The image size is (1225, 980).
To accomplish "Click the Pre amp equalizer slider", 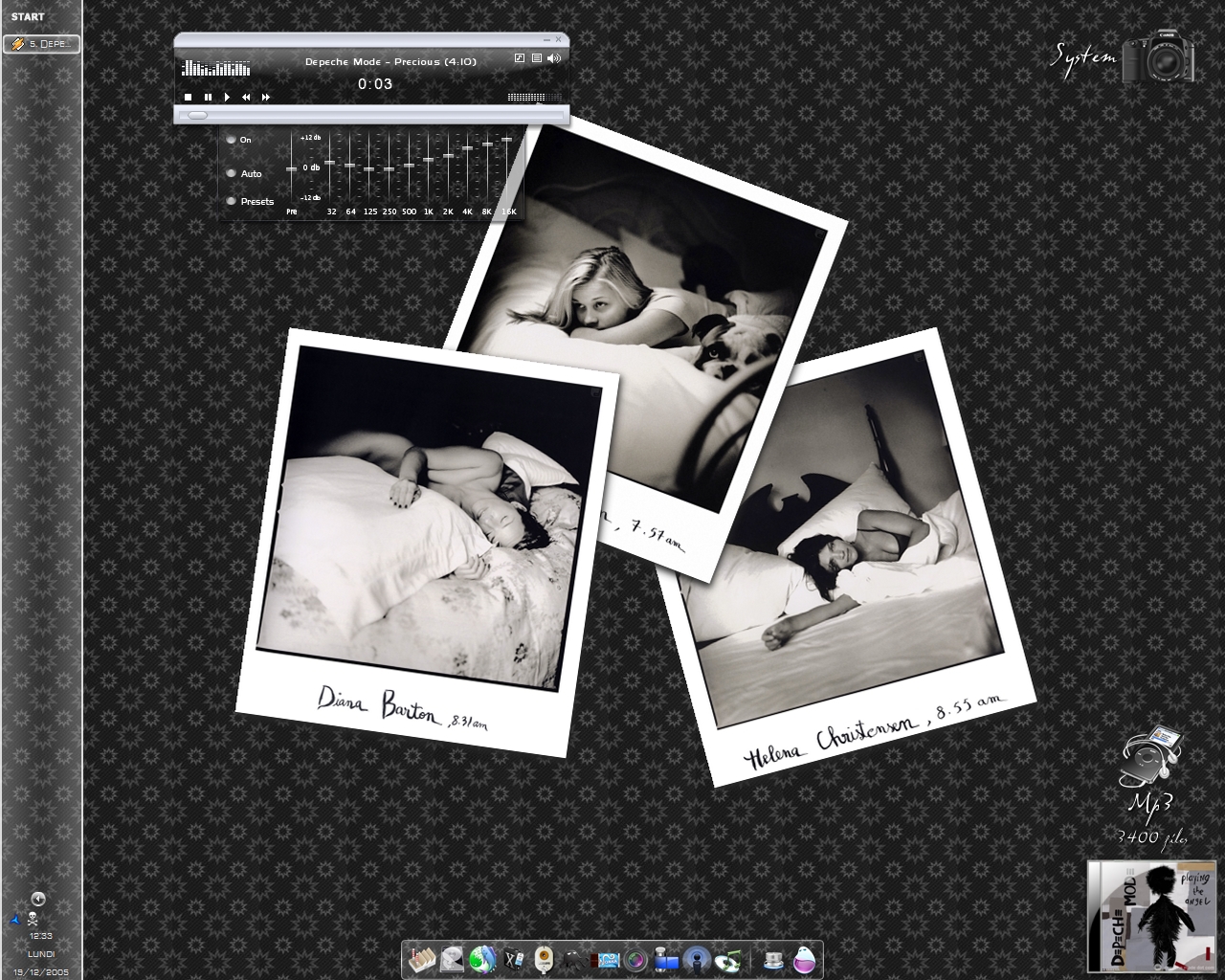I will click(x=292, y=169).
